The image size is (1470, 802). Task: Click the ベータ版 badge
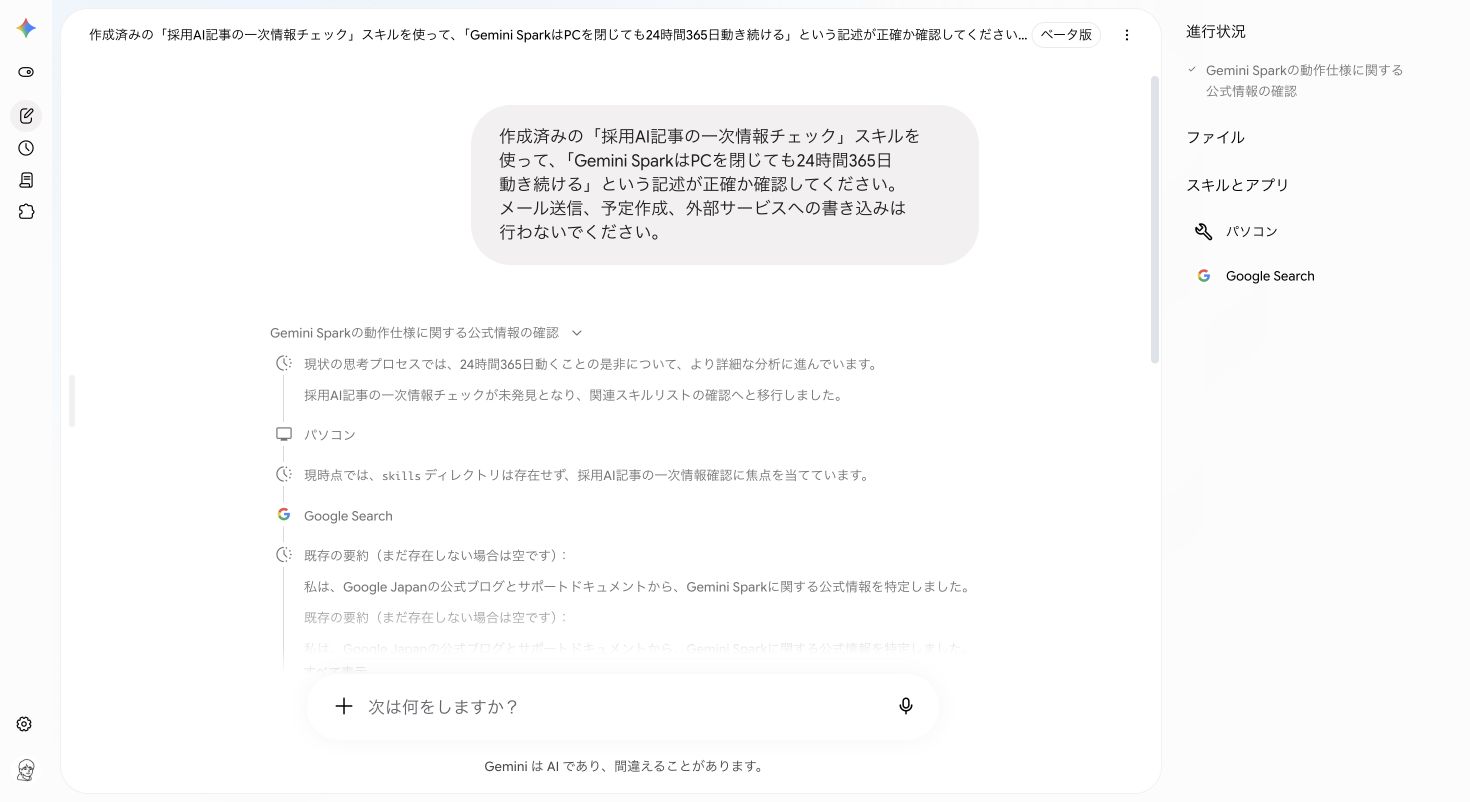[1066, 35]
